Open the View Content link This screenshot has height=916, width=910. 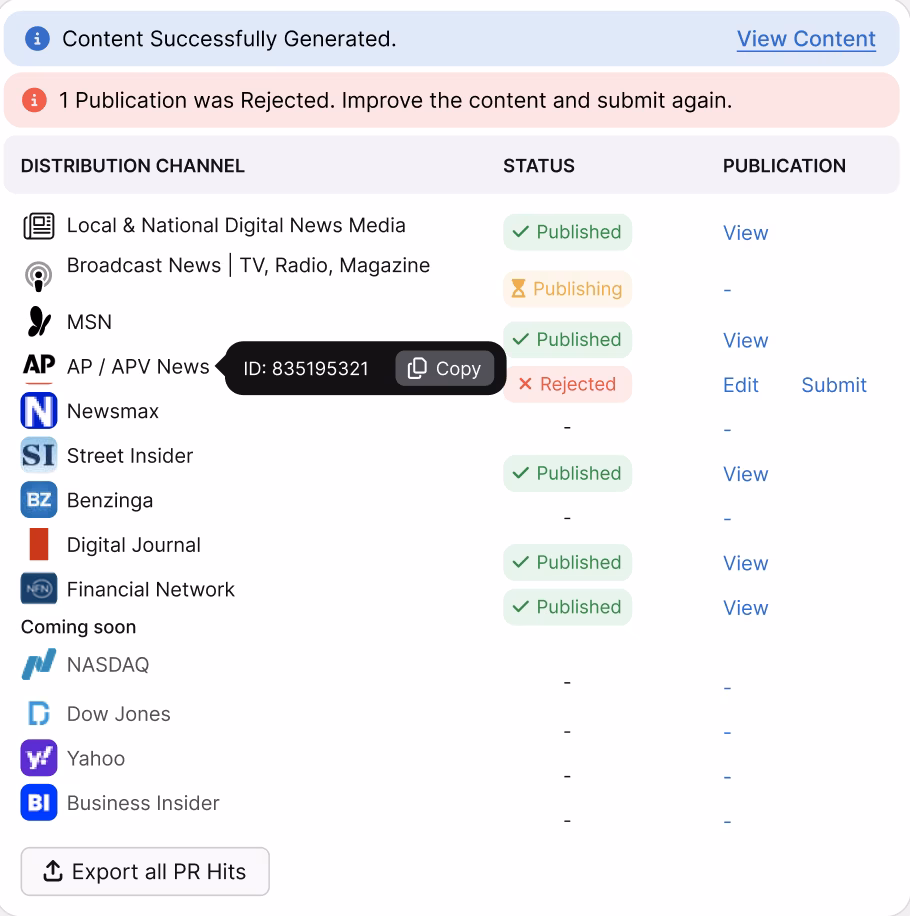pos(806,39)
